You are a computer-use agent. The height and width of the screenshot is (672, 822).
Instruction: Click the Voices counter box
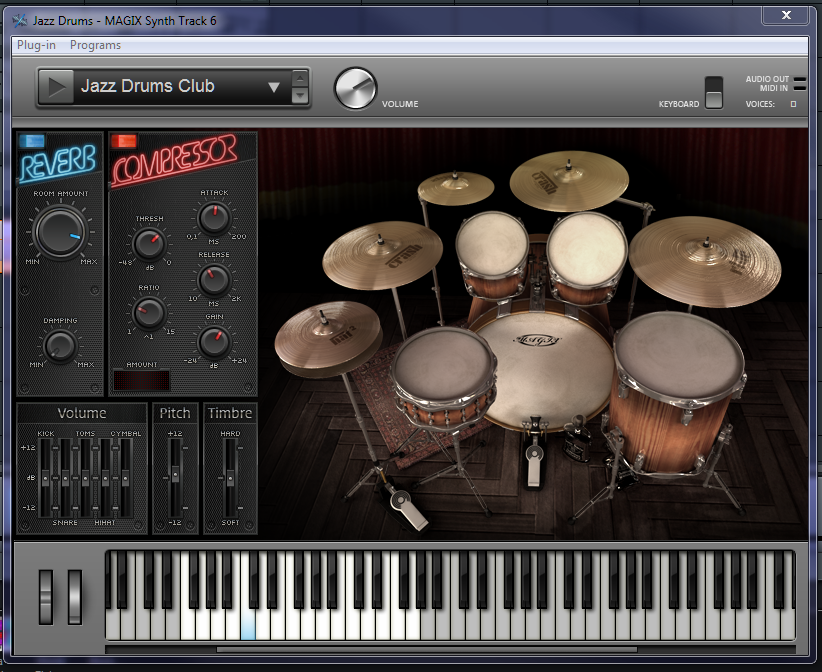(x=793, y=104)
